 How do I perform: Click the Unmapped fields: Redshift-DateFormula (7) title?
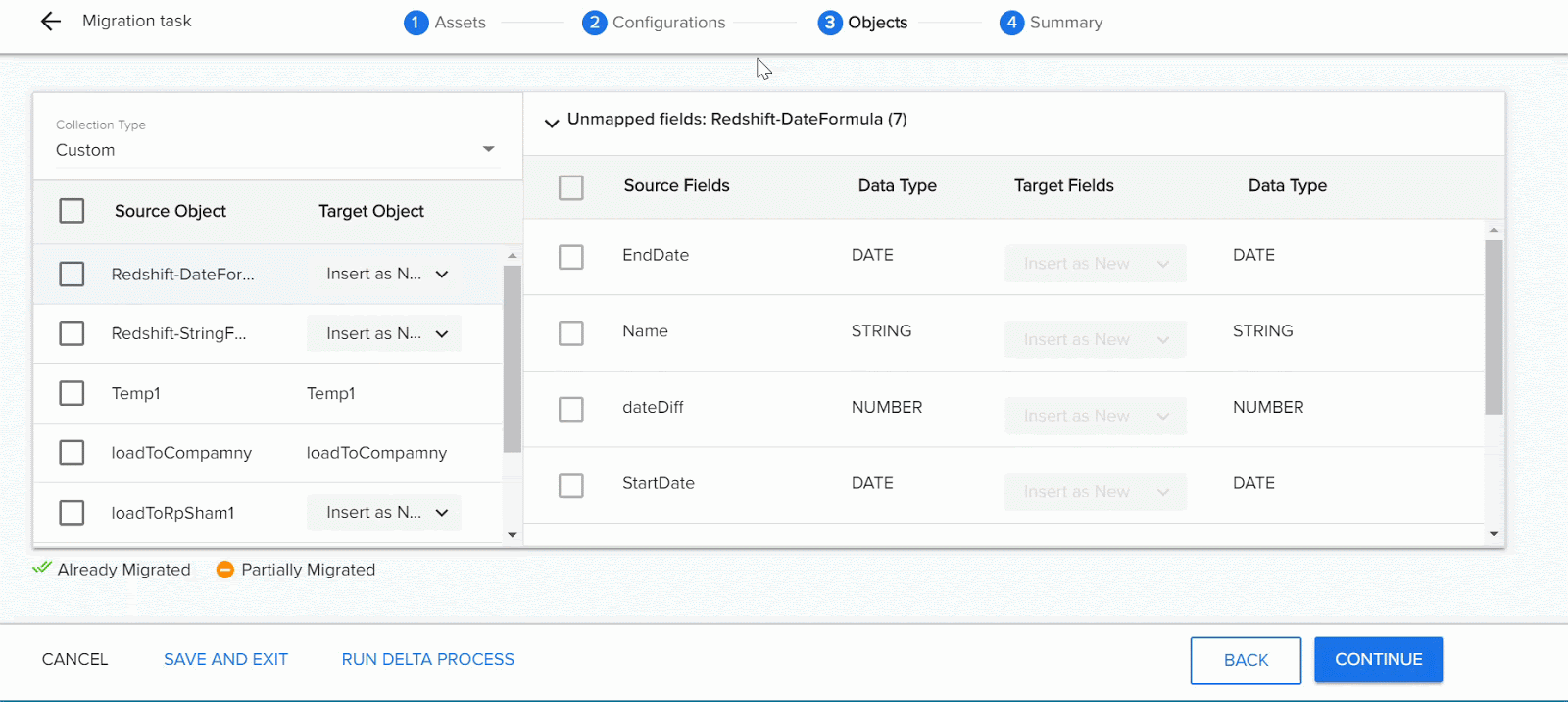737,119
